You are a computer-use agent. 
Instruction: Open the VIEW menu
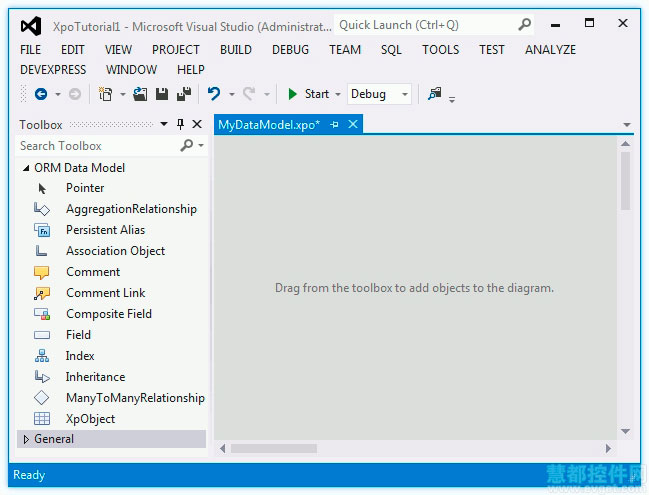118,50
